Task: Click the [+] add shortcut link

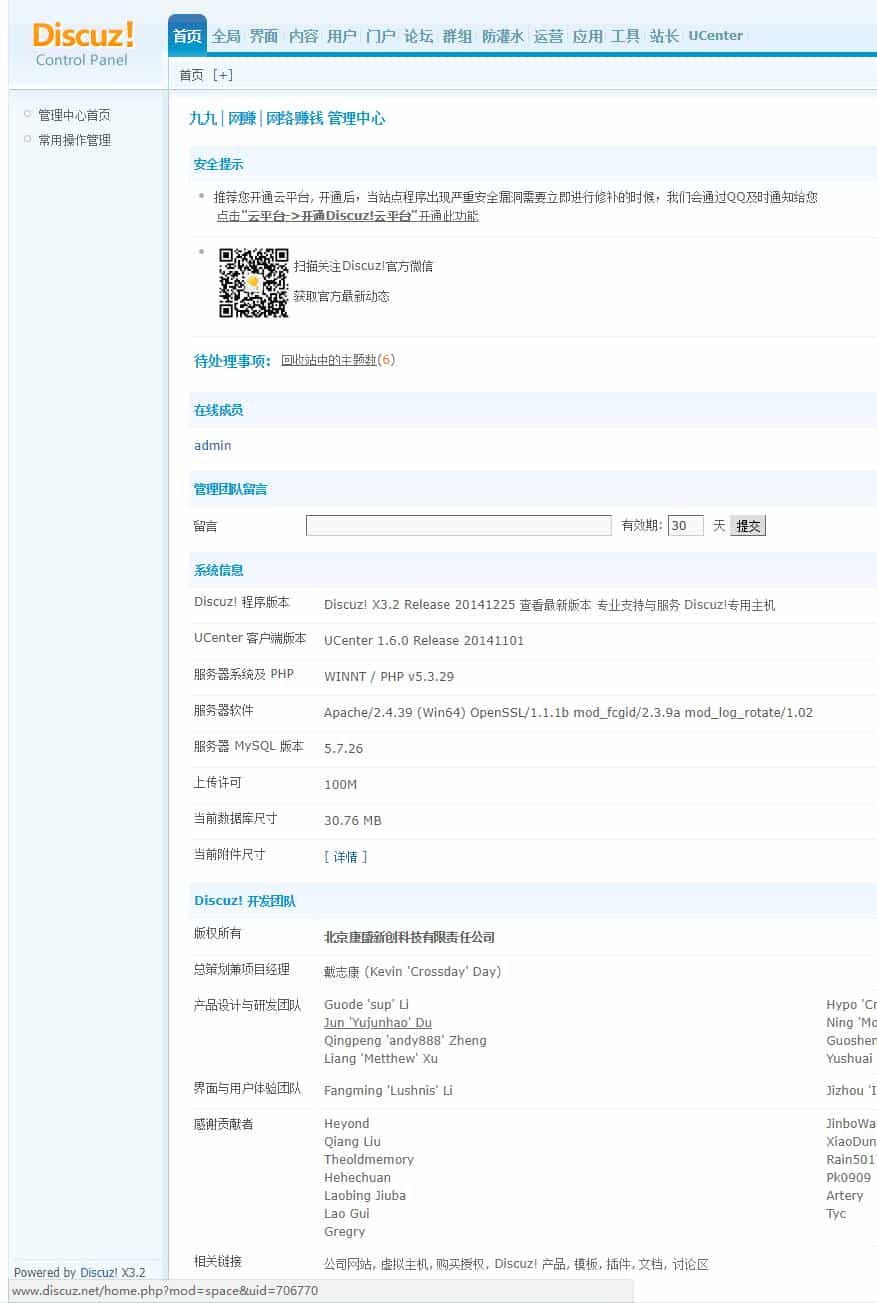Action: click(223, 75)
